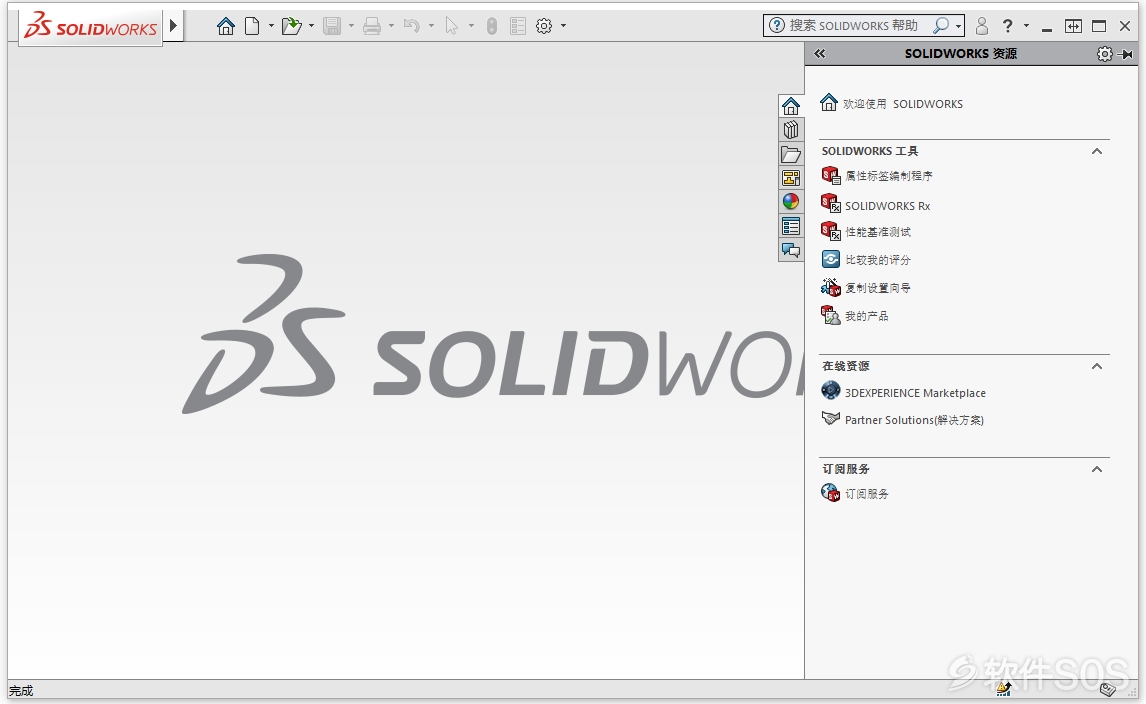
Task: Select the SOLIDWORKS Resources home tab
Action: pos(791,106)
